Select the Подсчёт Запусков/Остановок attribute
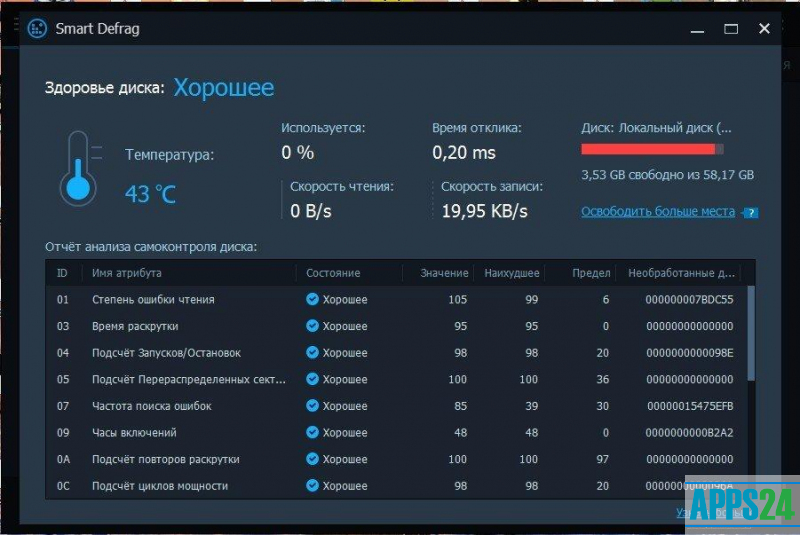800x535 pixels. click(x=166, y=352)
